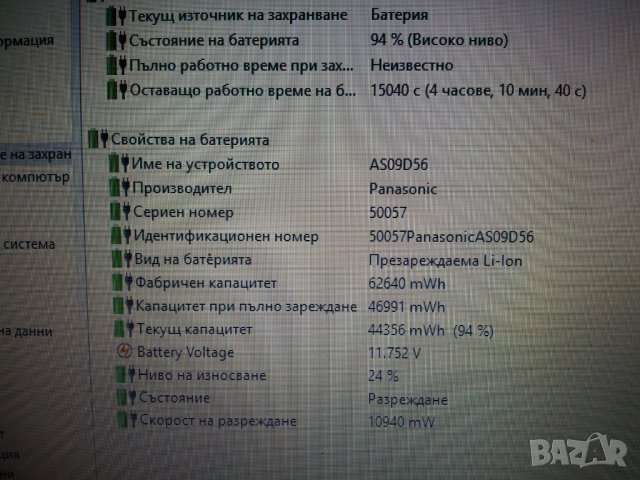Click battery icon beside Сериен номер

click(x=121, y=211)
